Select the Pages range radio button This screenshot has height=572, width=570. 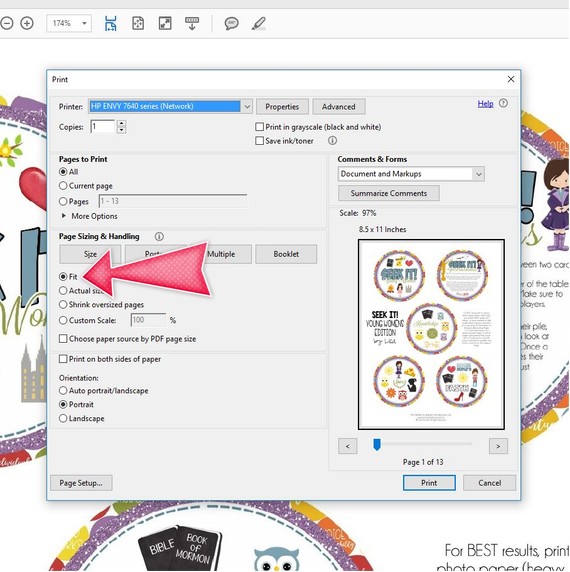pyautogui.click(x=63, y=201)
